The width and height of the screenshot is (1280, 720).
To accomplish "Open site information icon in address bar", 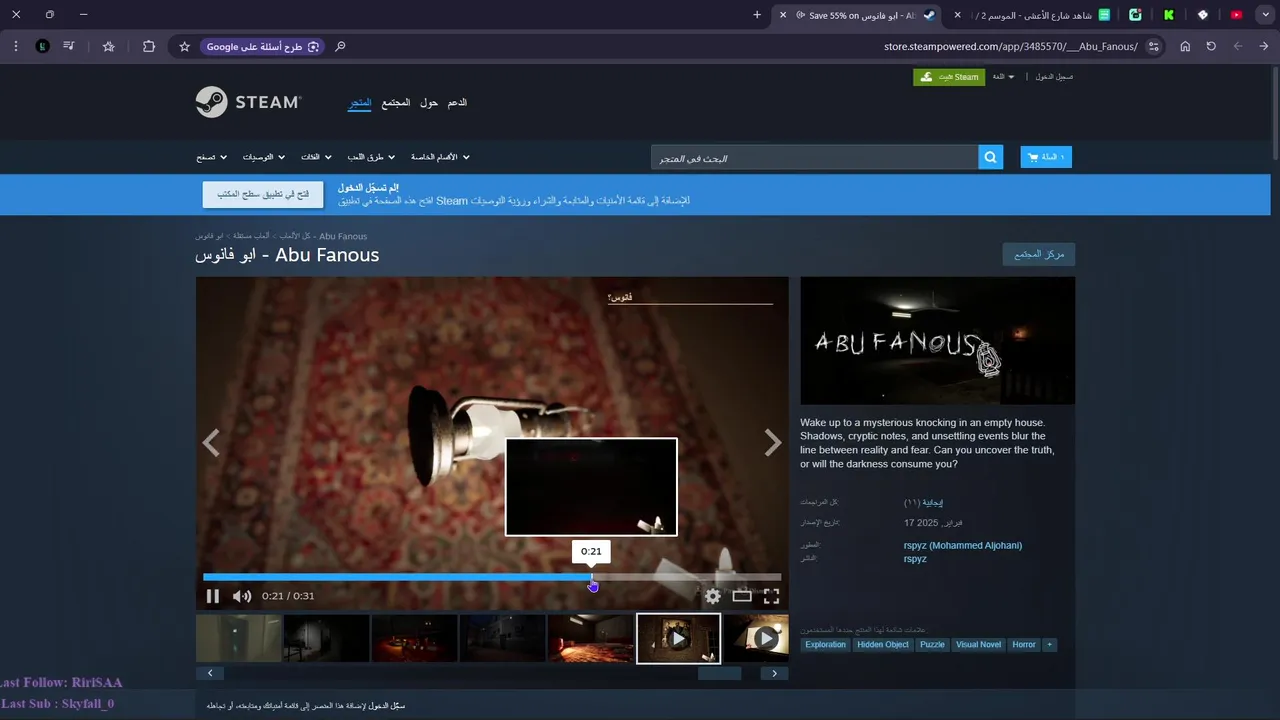I will coord(1153,46).
